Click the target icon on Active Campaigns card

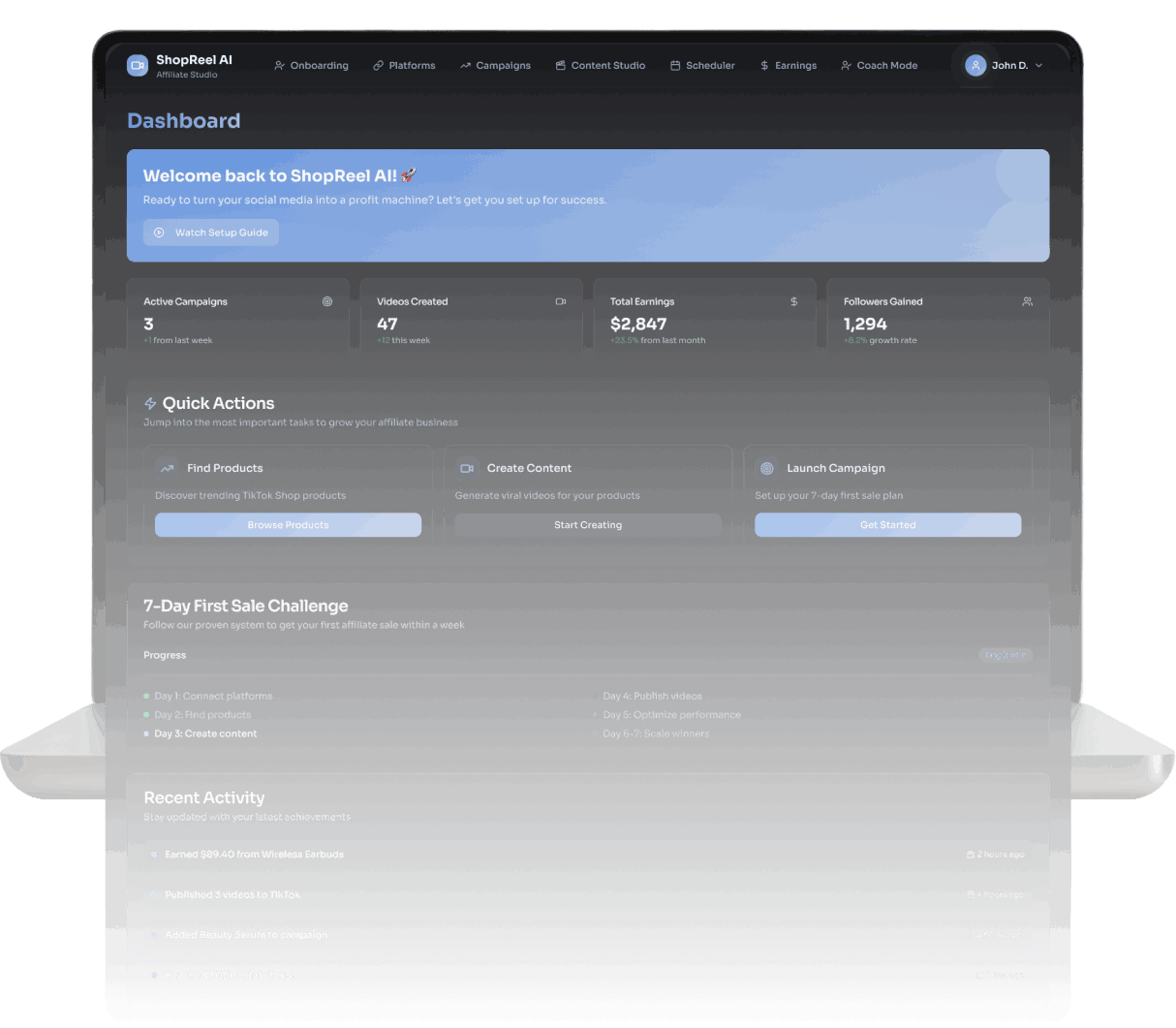tap(327, 301)
